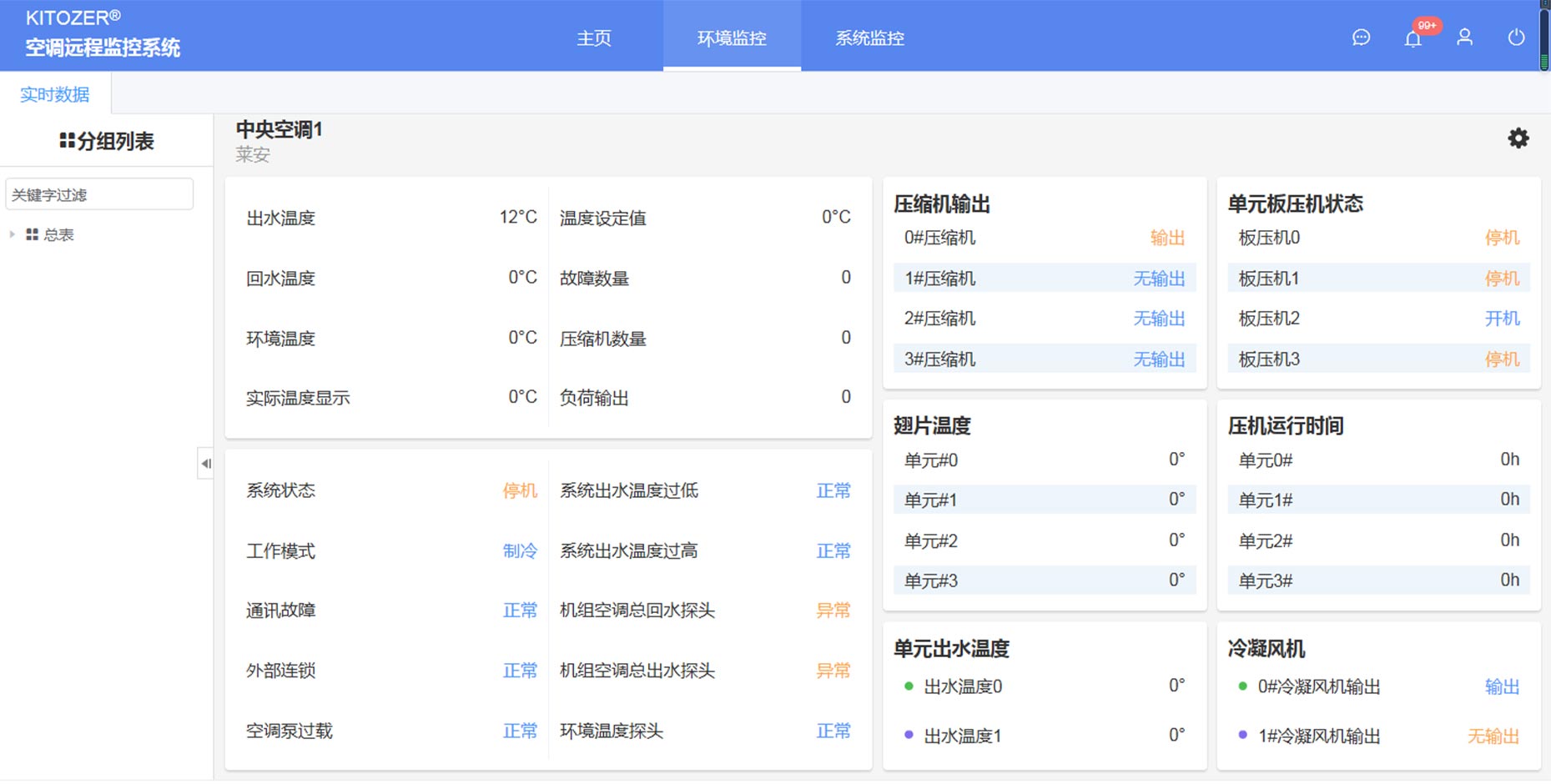Focus the 关键字过滤 search field

click(99, 194)
